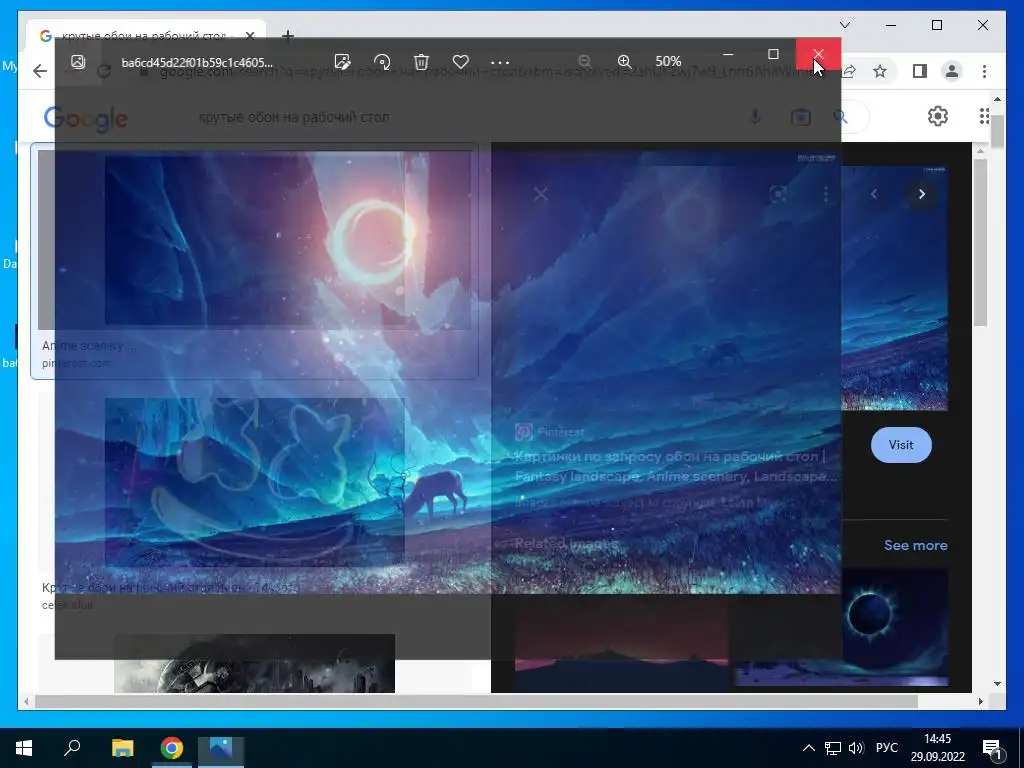This screenshot has width=1024, height=768.
Task: Open the eclipse related image thumbnail
Action: point(869,627)
